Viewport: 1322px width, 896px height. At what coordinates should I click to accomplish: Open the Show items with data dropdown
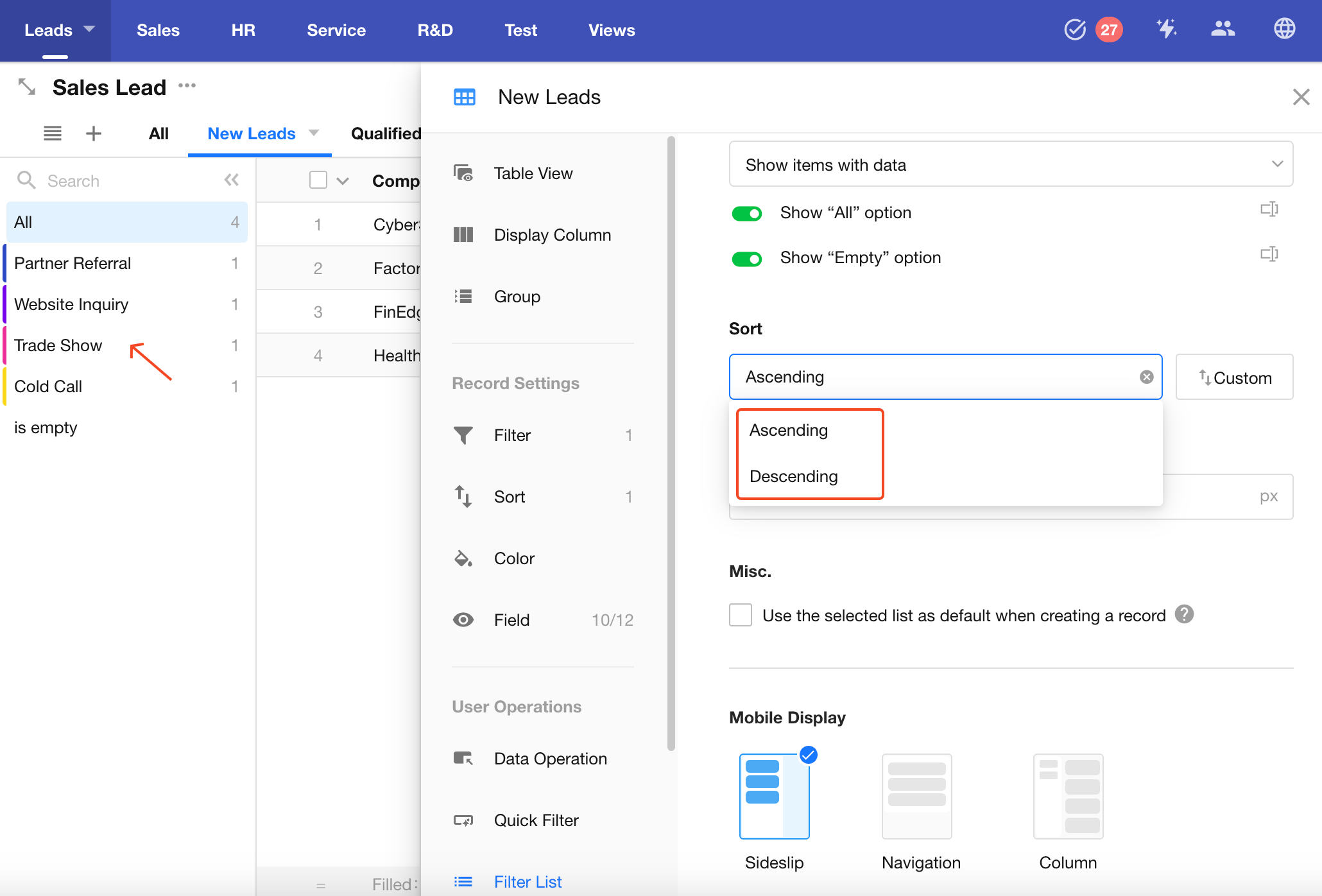tap(1011, 164)
